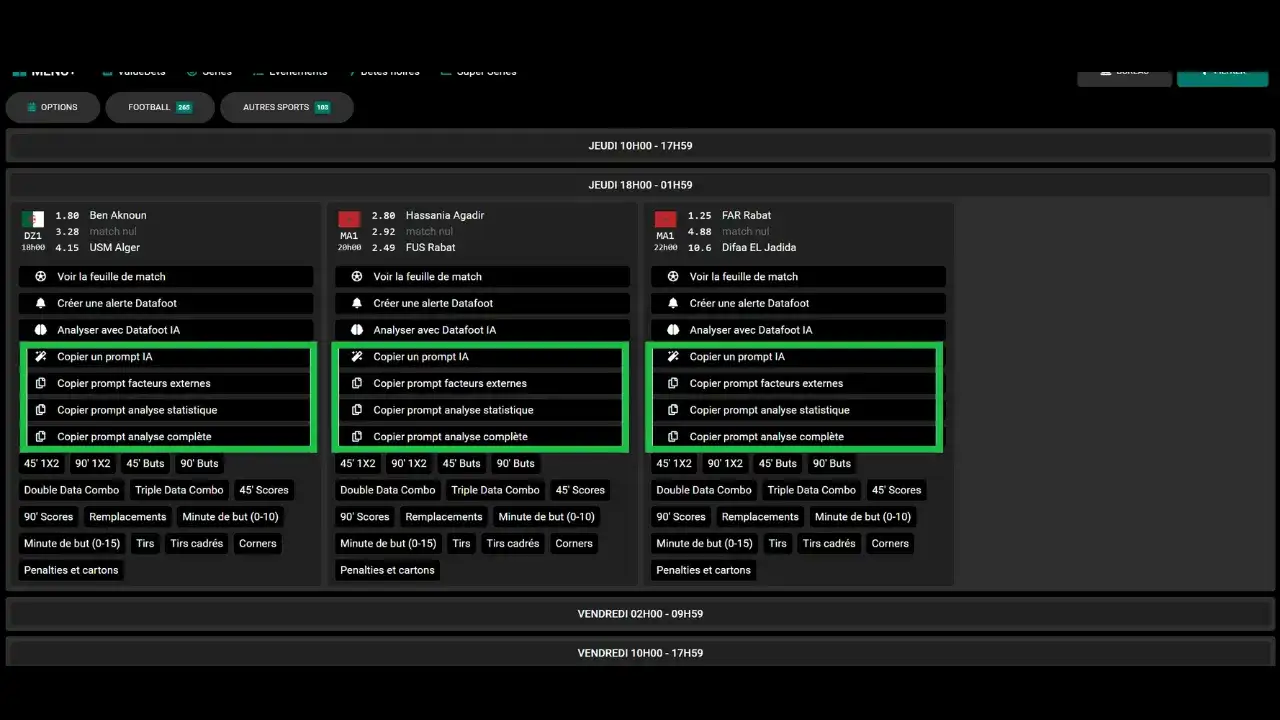
Task: Open Remplacements for Ben Aknoun match
Action: (128, 517)
